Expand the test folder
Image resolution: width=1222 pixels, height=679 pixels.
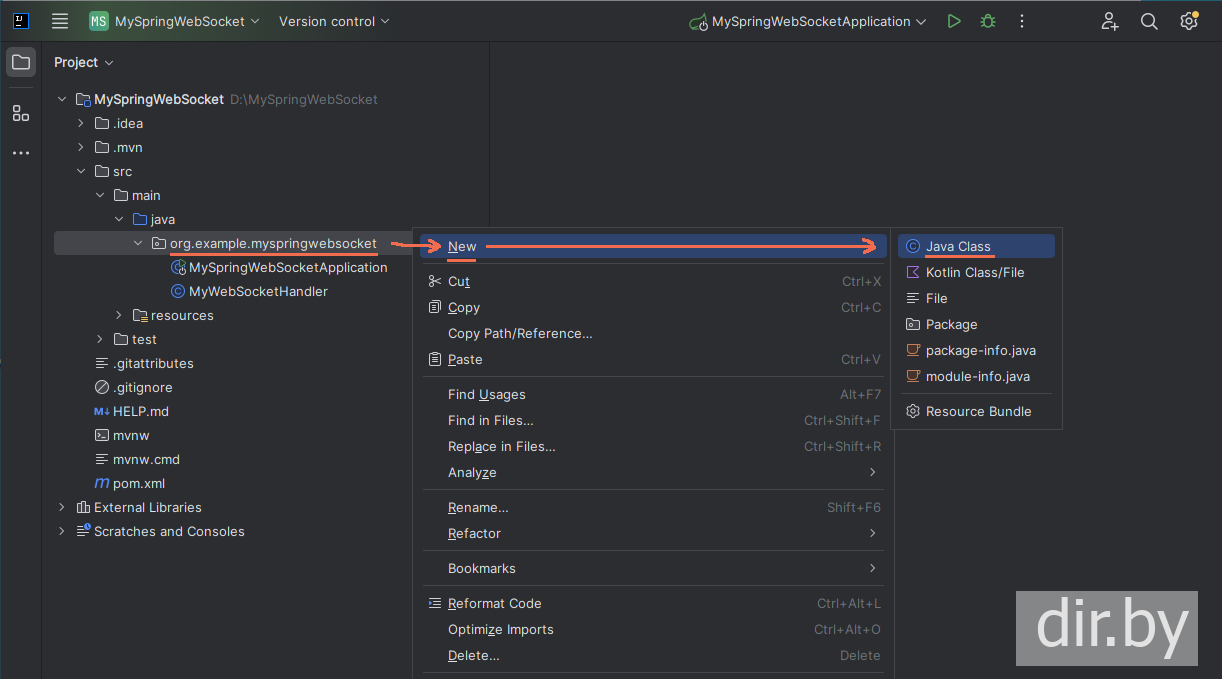(100, 339)
